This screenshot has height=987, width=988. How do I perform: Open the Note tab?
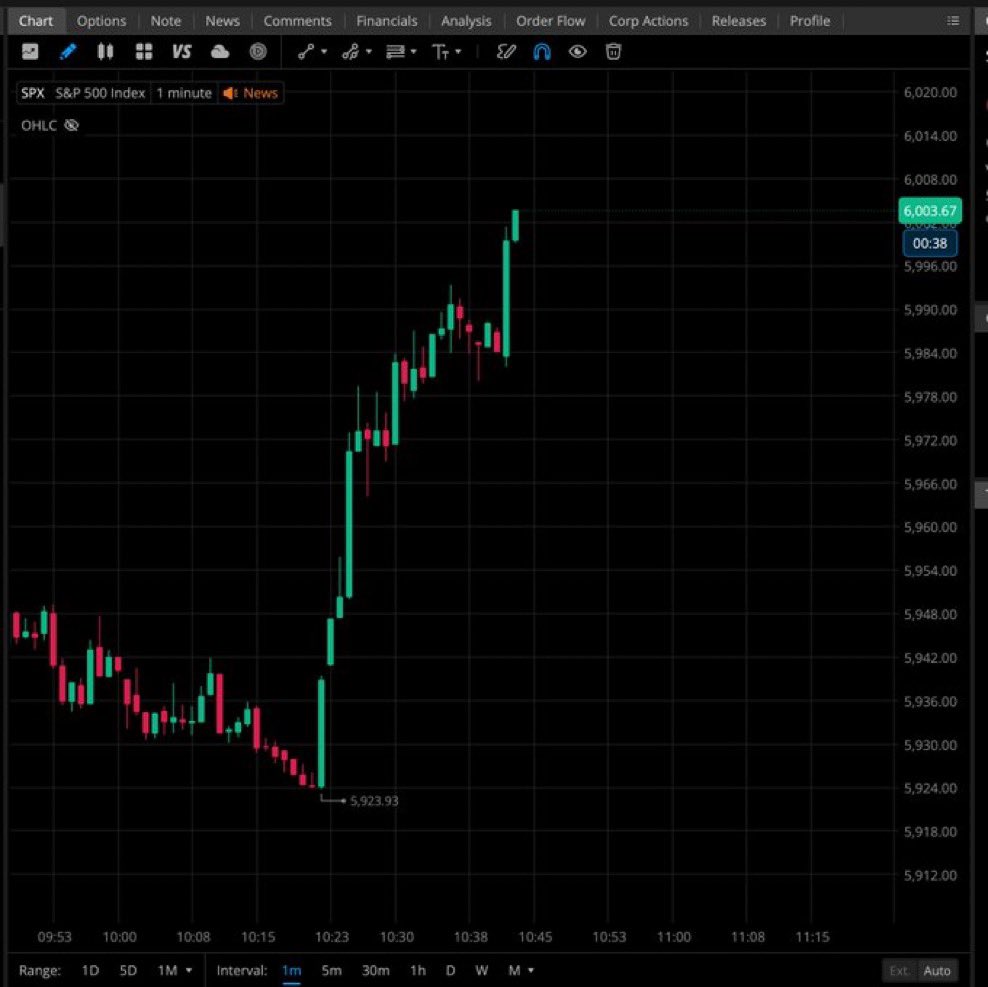166,21
